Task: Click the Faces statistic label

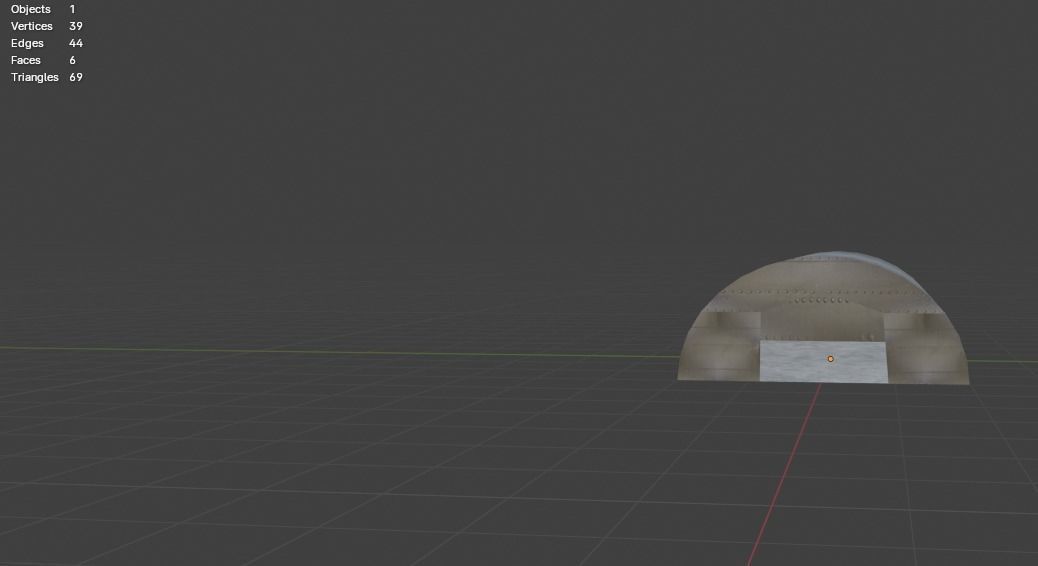Action: click(x=26, y=60)
